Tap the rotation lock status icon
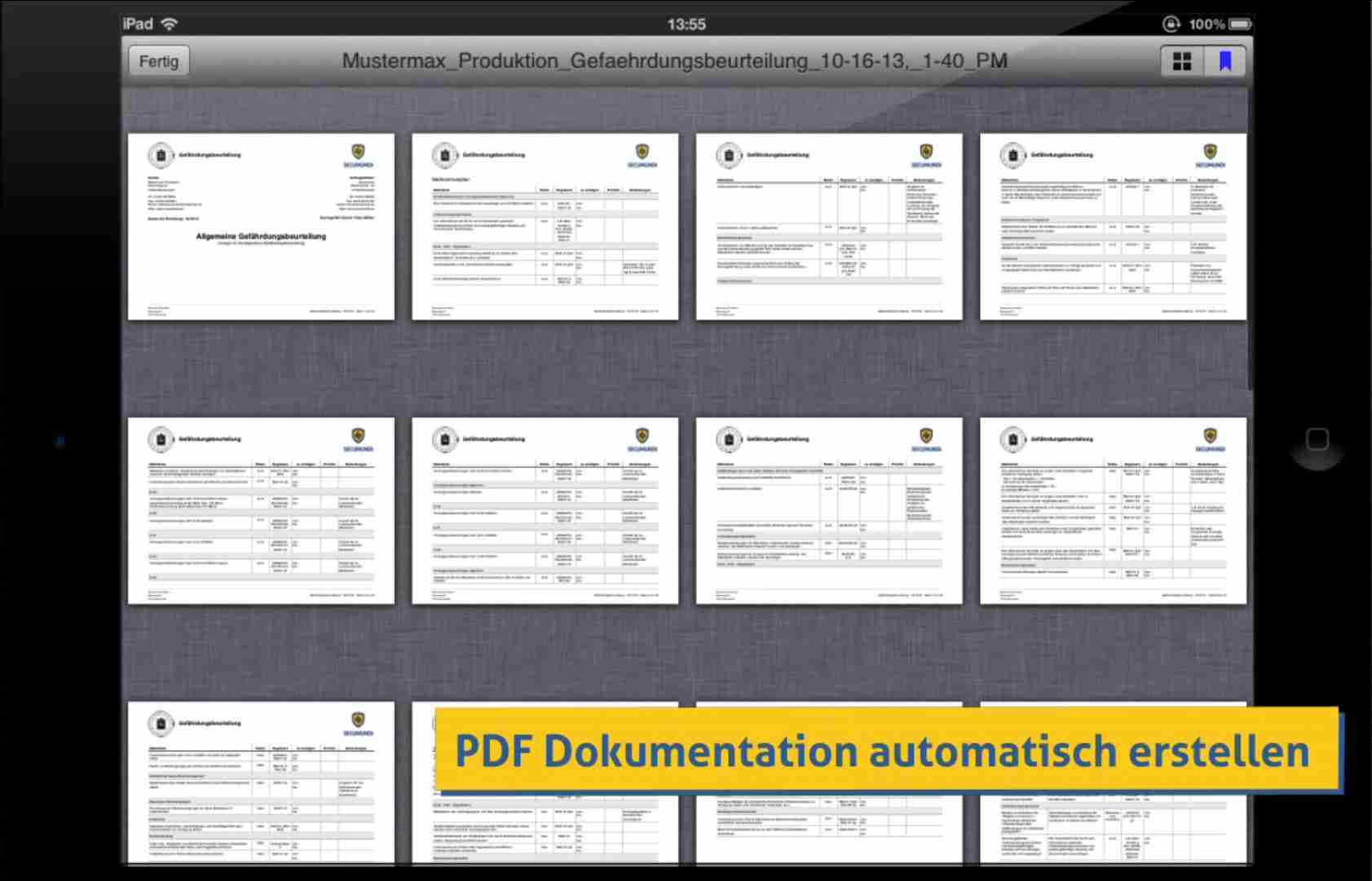The height and width of the screenshot is (881, 1372). point(1171,24)
